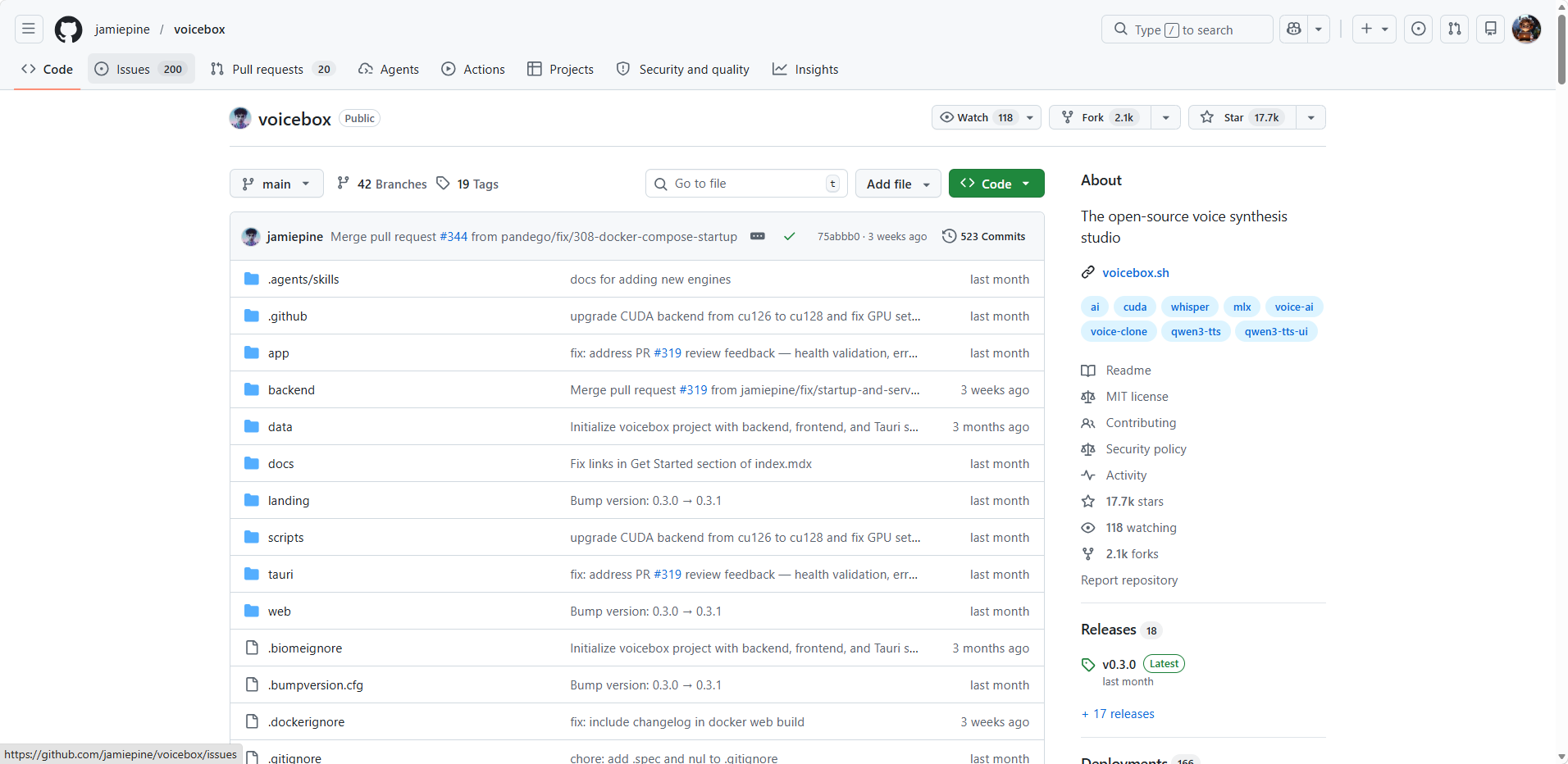Open the issues inbox icon in header
The height and width of the screenshot is (764, 1568).
click(x=1418, y=30)
